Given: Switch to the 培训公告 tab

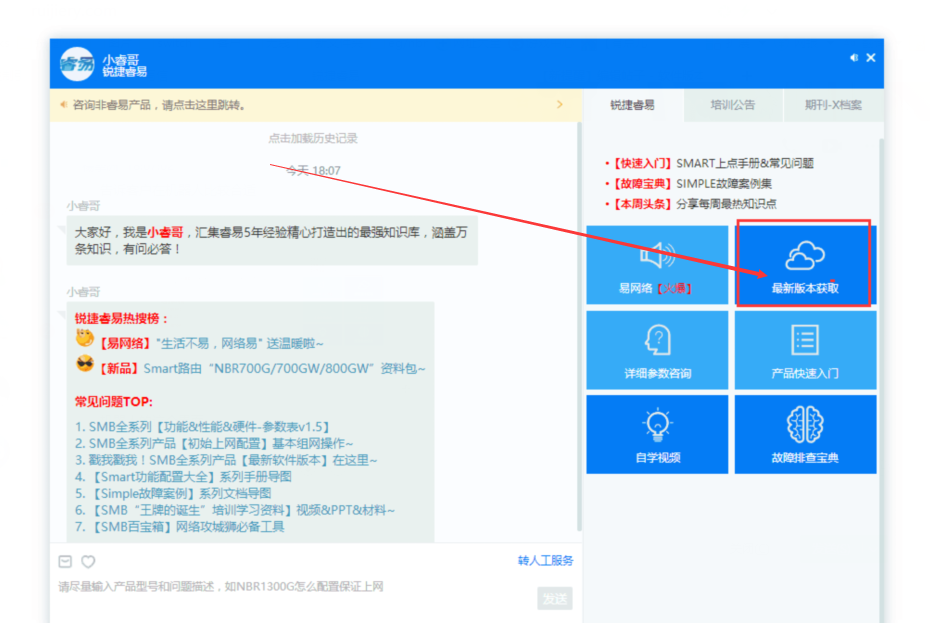Looking at the screenshot, I should click(x=732, y=105).
